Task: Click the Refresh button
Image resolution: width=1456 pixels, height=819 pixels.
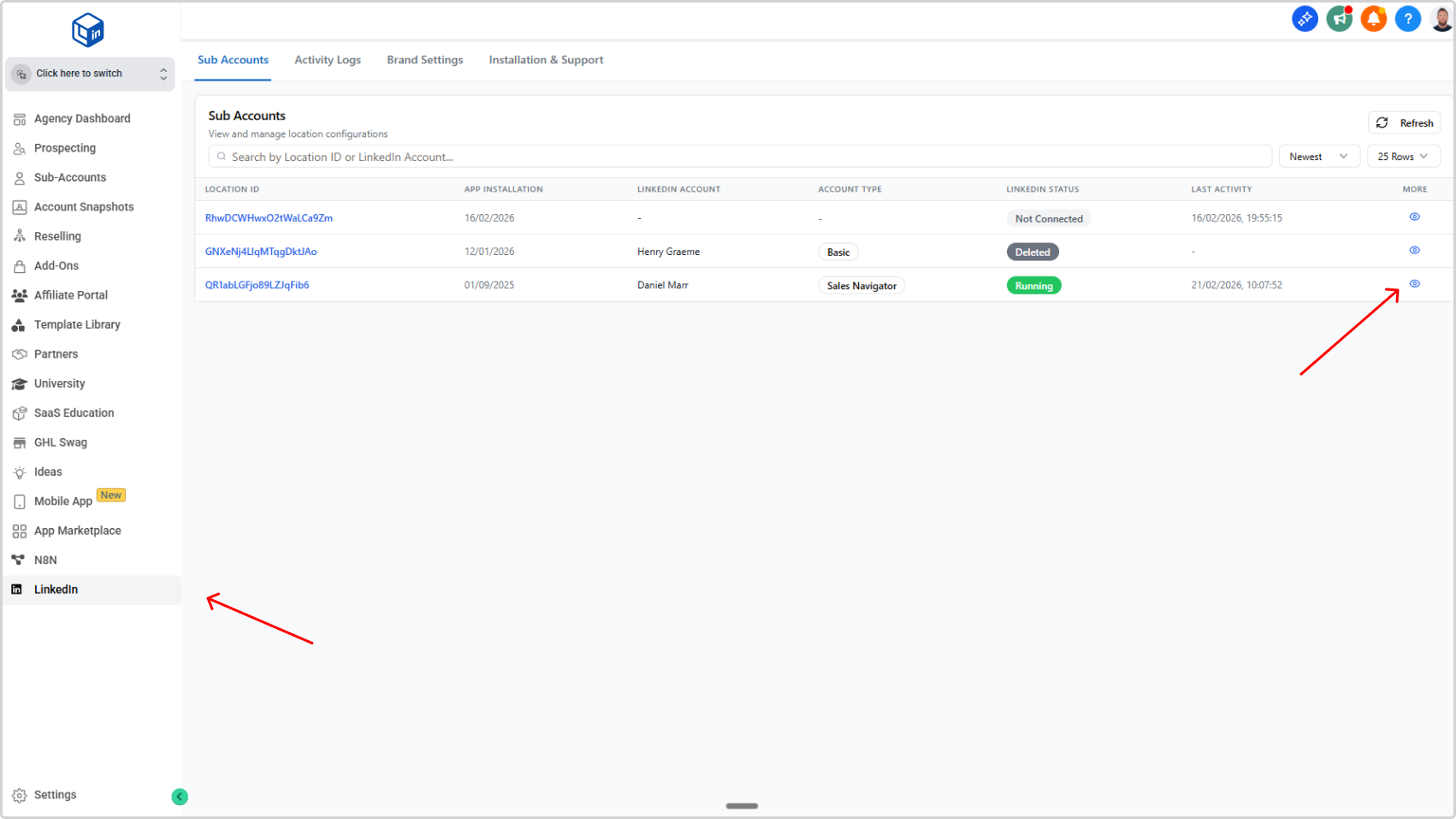Action: tap(1404, 123)
